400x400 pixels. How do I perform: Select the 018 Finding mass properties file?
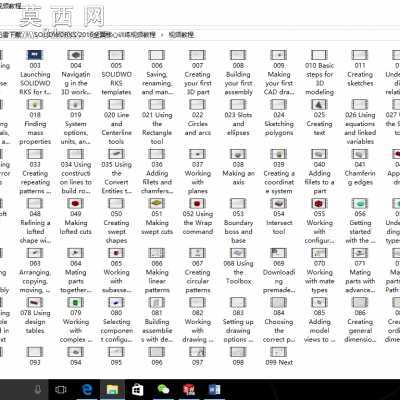click(35, 123)
